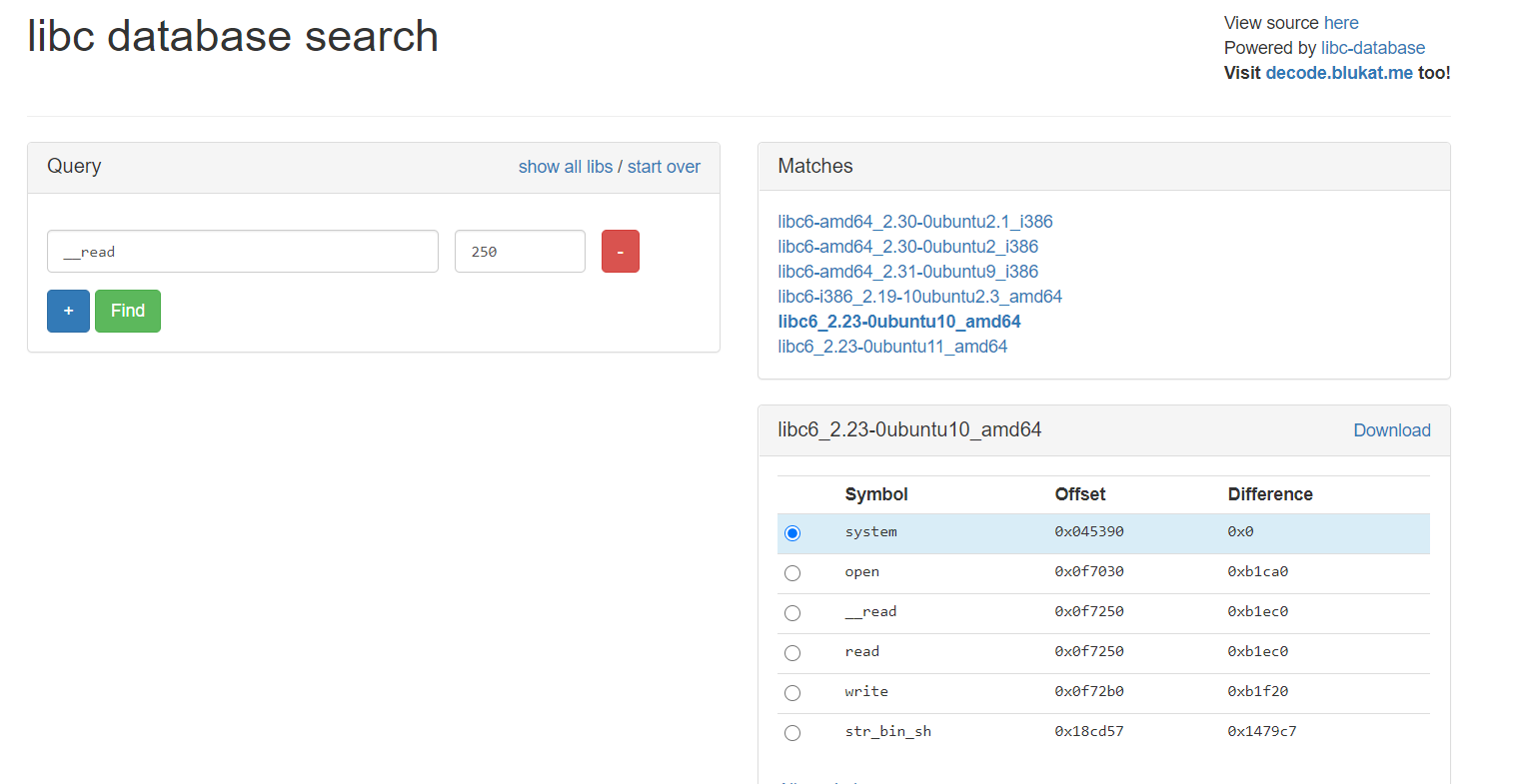
Task: Open the show all libs link
Action: click(x=565, y=167)
